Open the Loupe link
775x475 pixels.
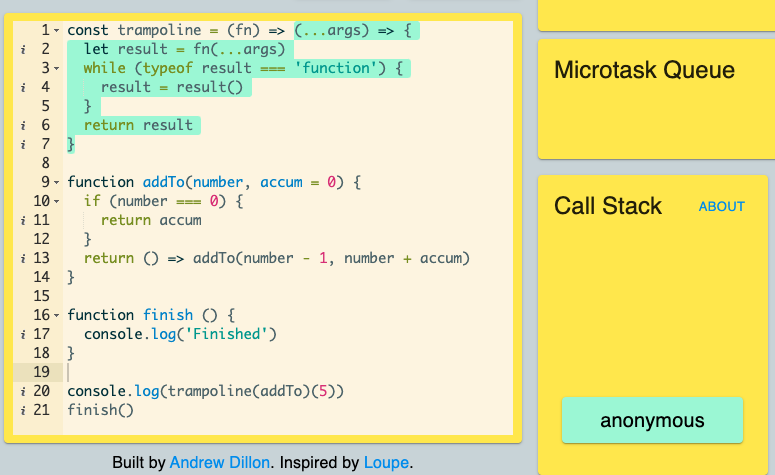[x=387, y=463]
